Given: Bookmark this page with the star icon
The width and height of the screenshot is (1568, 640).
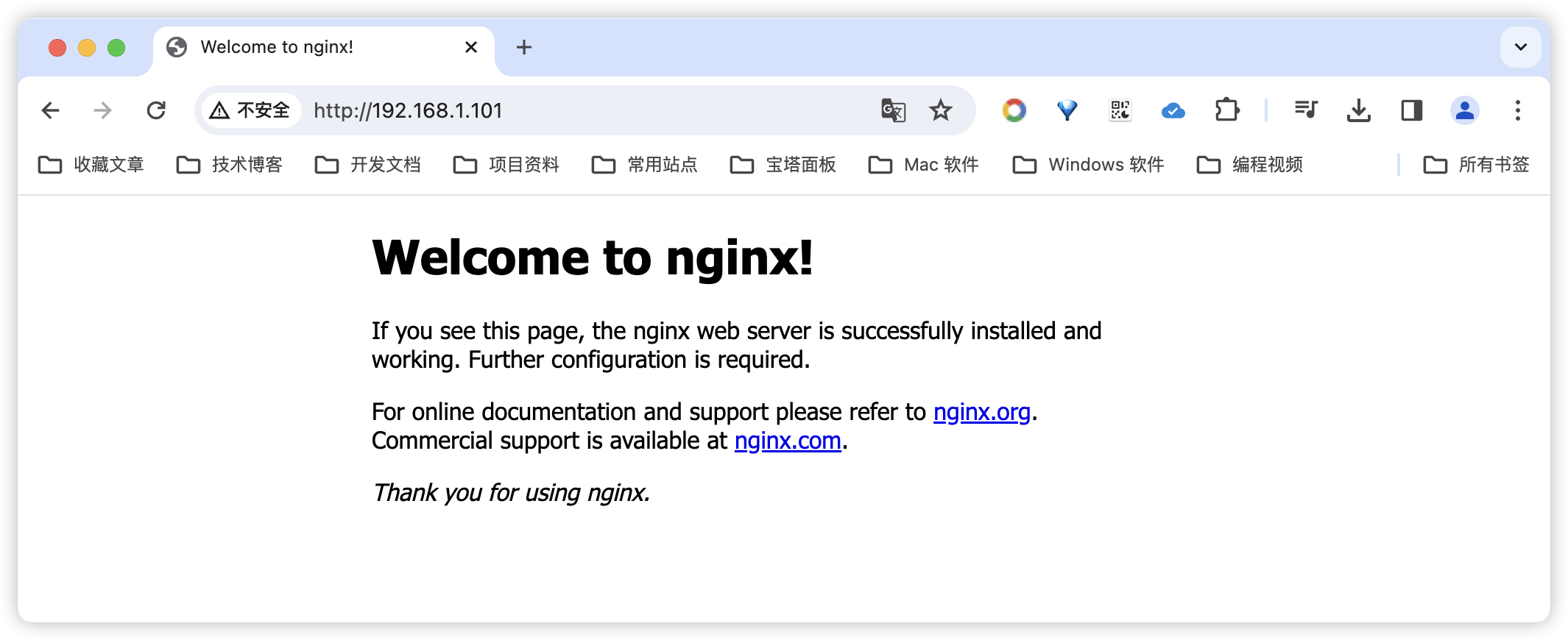Looking at the screenshot, I should (941, 110).
